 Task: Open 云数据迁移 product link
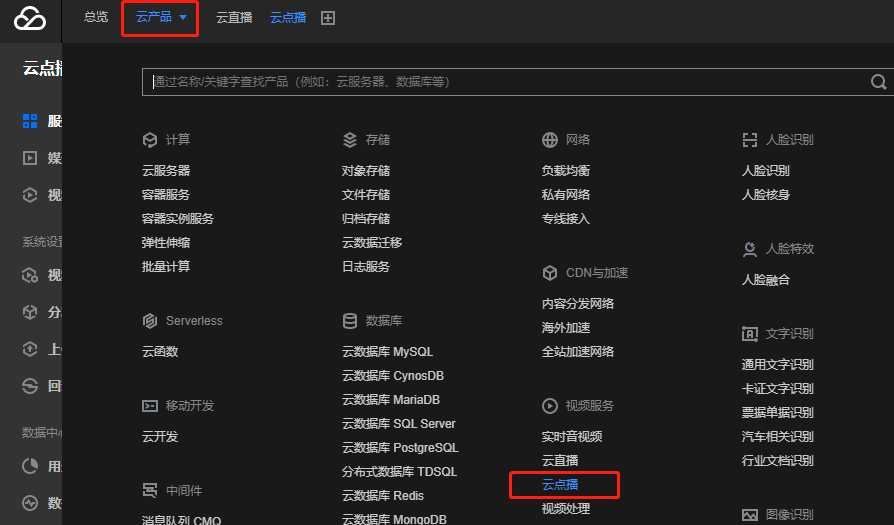point(372,242)
